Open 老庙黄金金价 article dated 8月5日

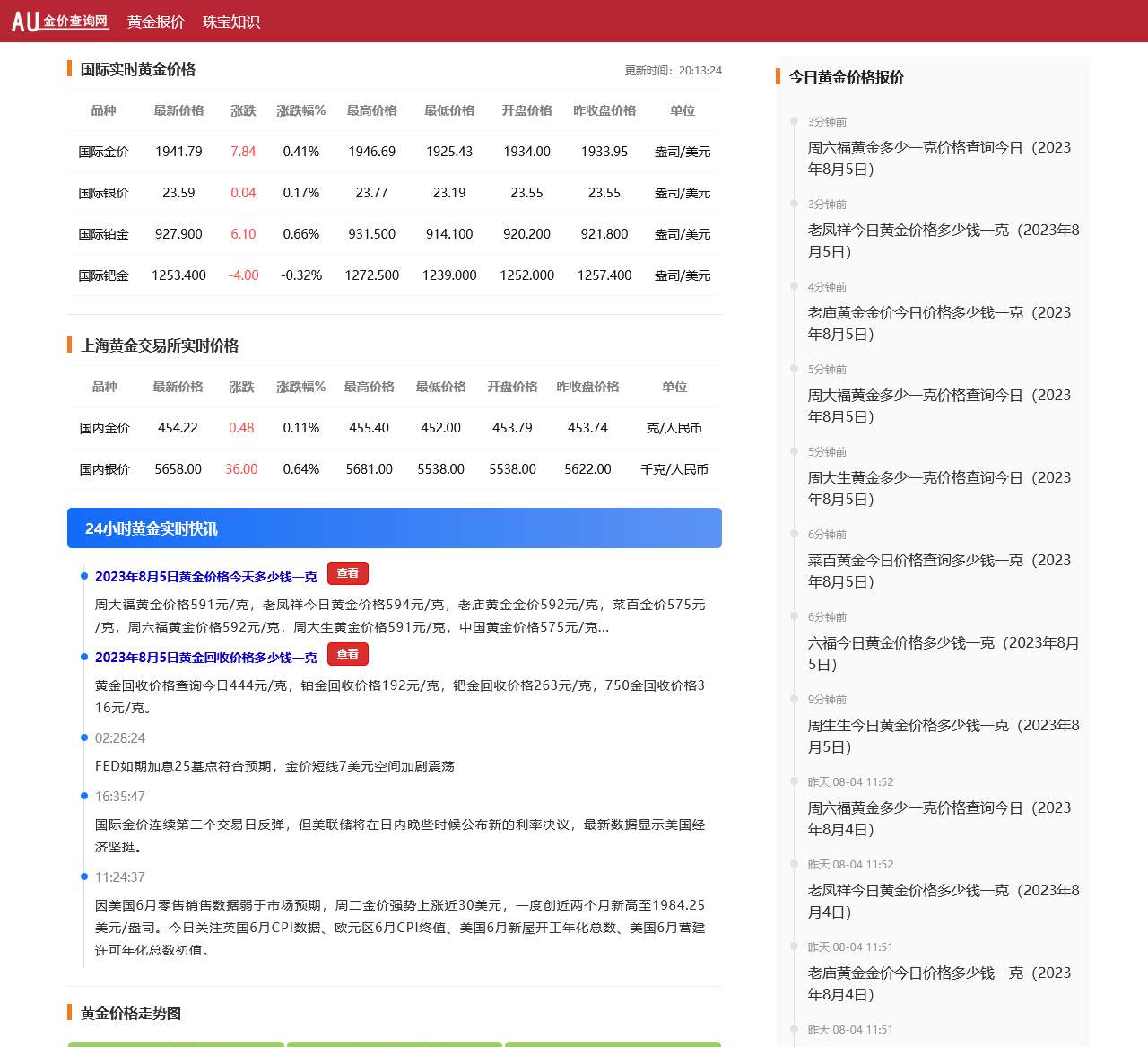point(939,323)
